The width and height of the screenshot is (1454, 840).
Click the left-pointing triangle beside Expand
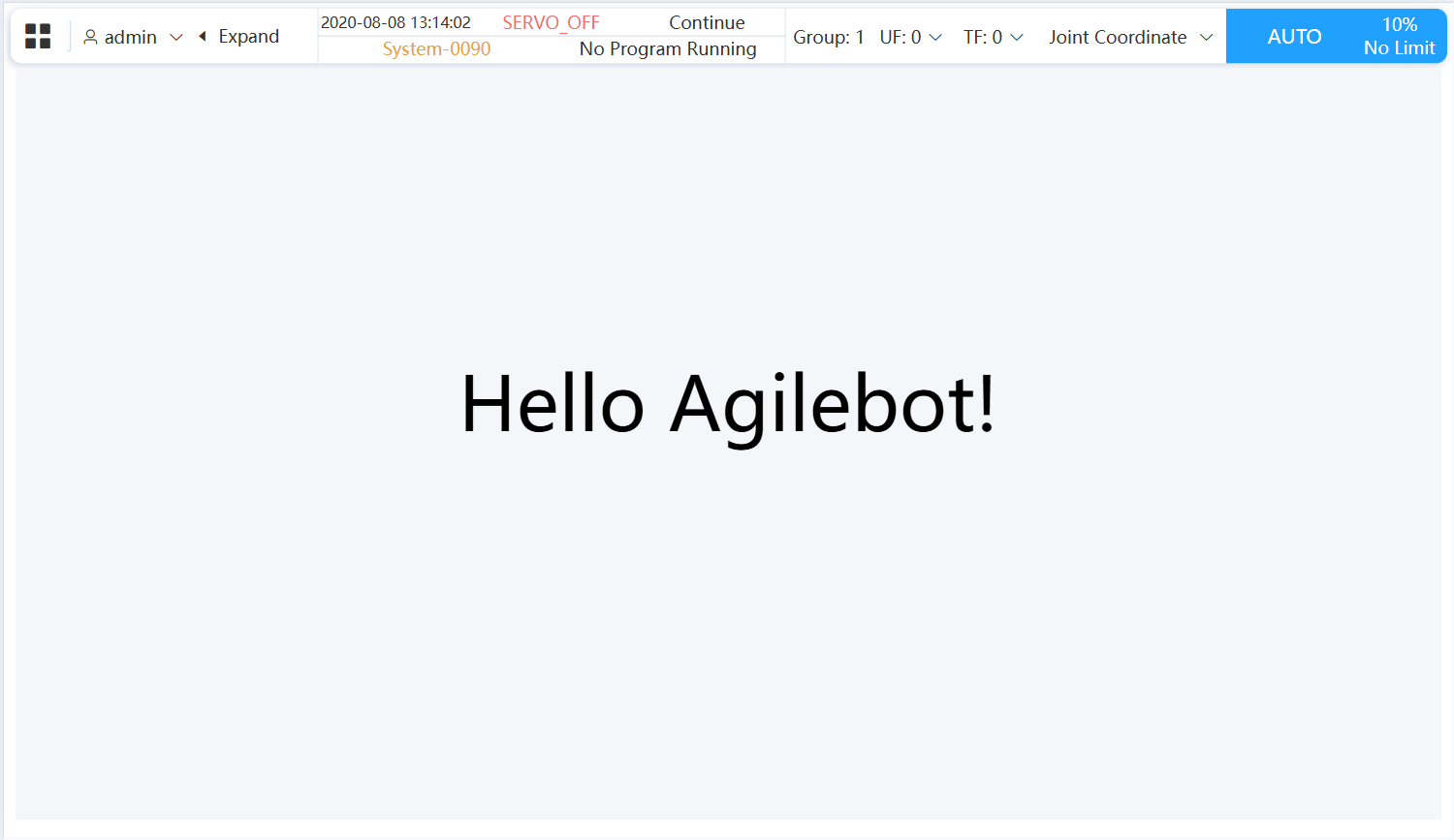[203, 37]
